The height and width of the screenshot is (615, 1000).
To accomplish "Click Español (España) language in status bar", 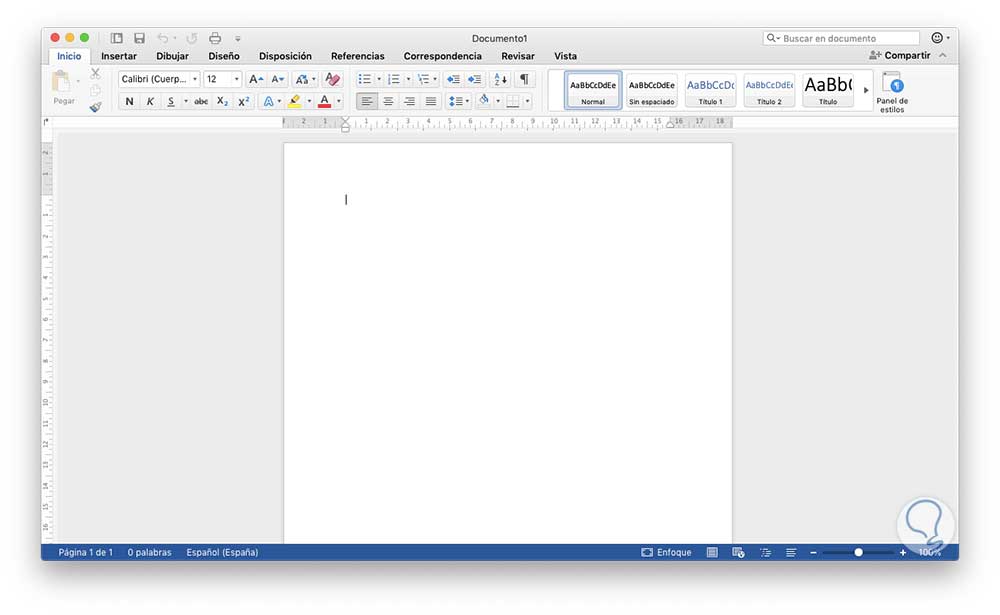I will point(222,552).
